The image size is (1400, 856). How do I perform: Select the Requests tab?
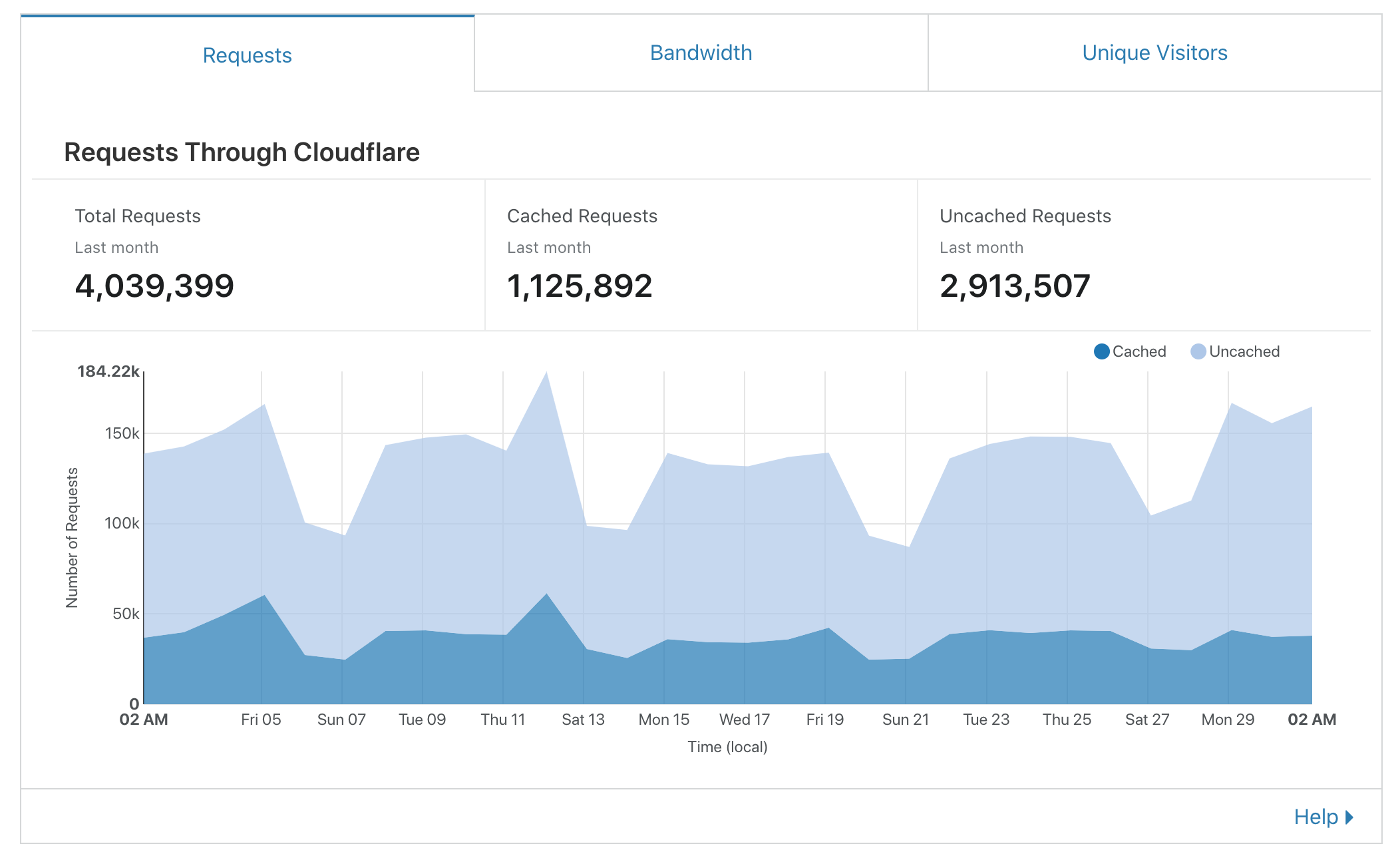(247, 55)
